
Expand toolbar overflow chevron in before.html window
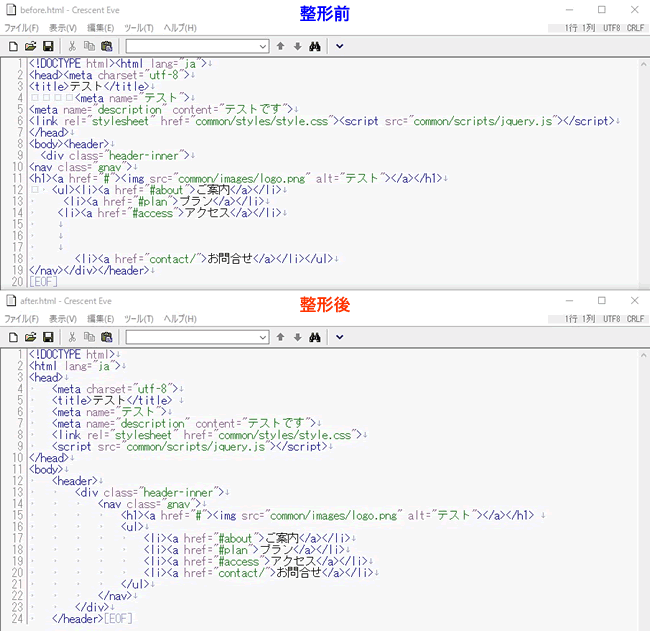(x=340, y=46)
